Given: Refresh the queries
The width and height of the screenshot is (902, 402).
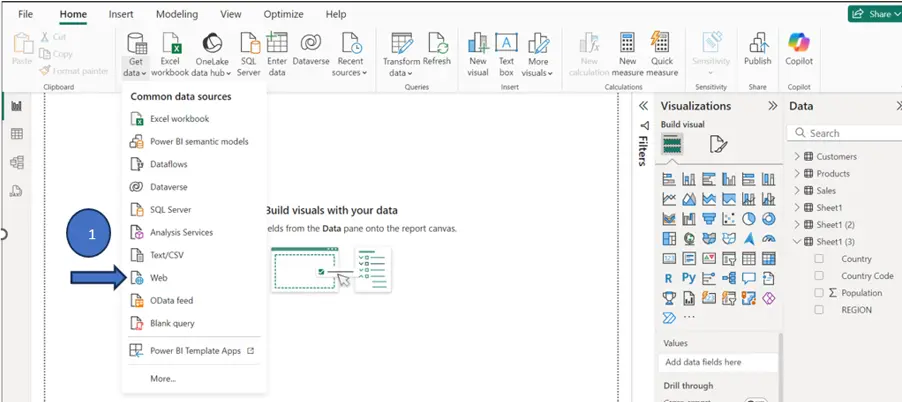Looking at the screenshot, I should pyautogui.click(x=437, y=49).
